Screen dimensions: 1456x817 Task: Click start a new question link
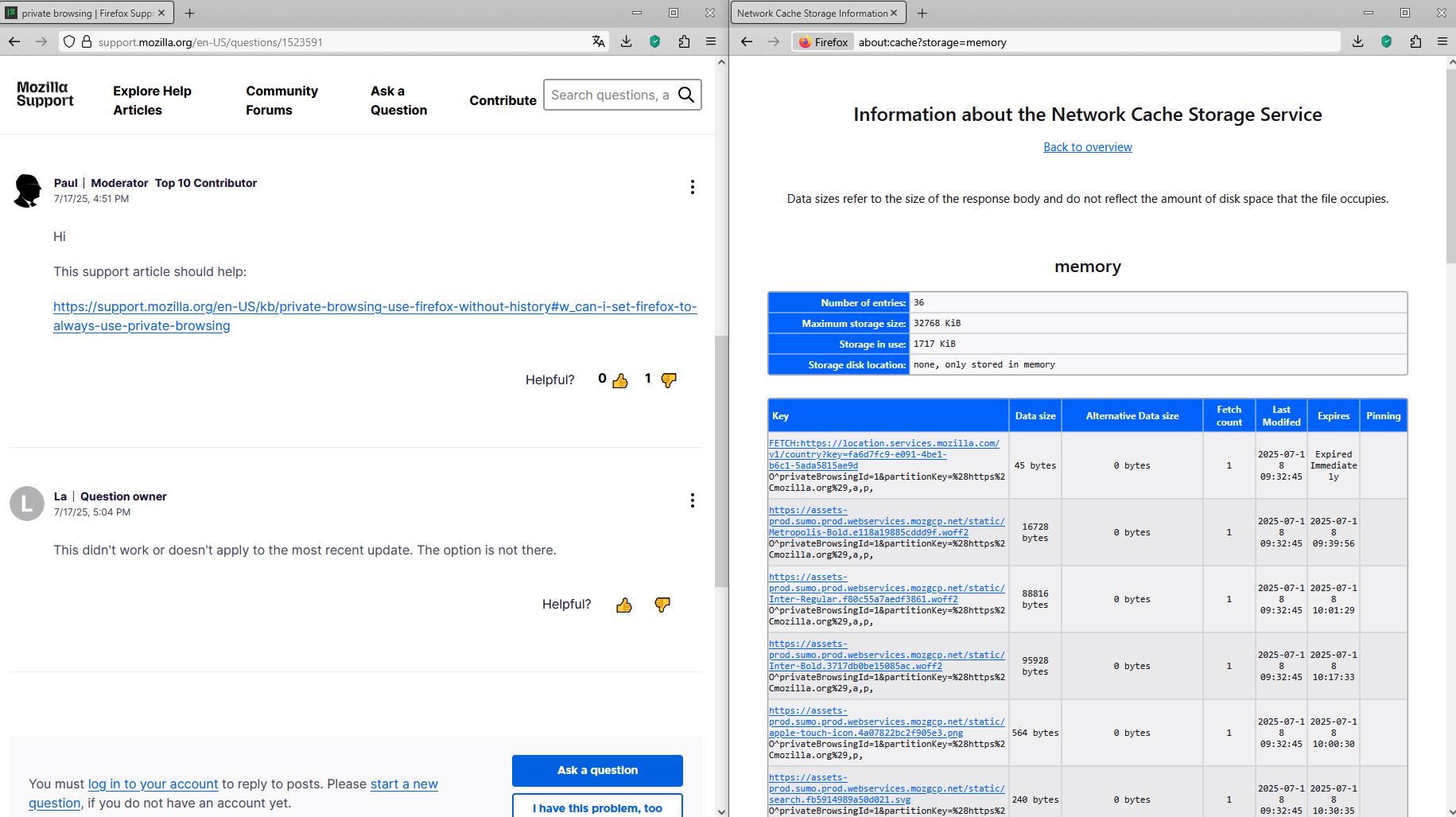point(233,793)
